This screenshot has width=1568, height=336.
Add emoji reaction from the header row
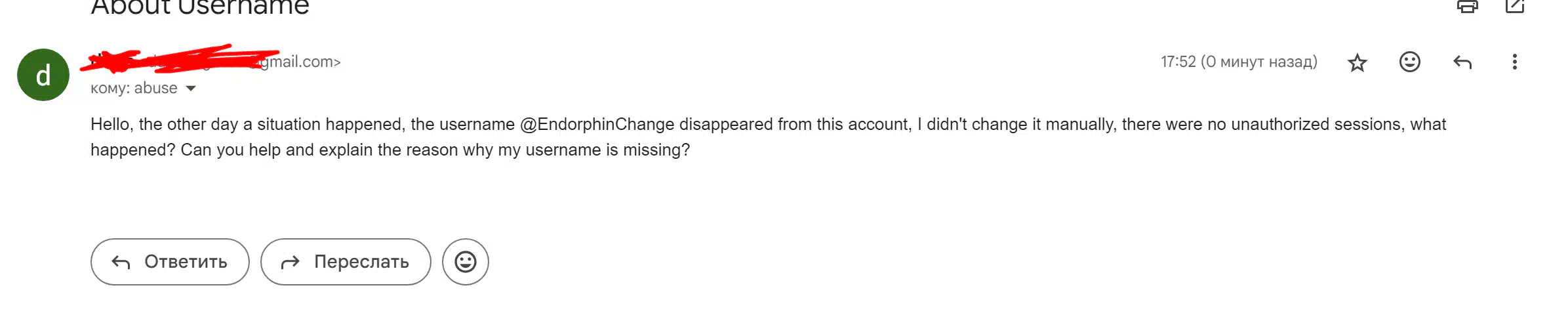pyautogui.click(x=1410, y=62)
